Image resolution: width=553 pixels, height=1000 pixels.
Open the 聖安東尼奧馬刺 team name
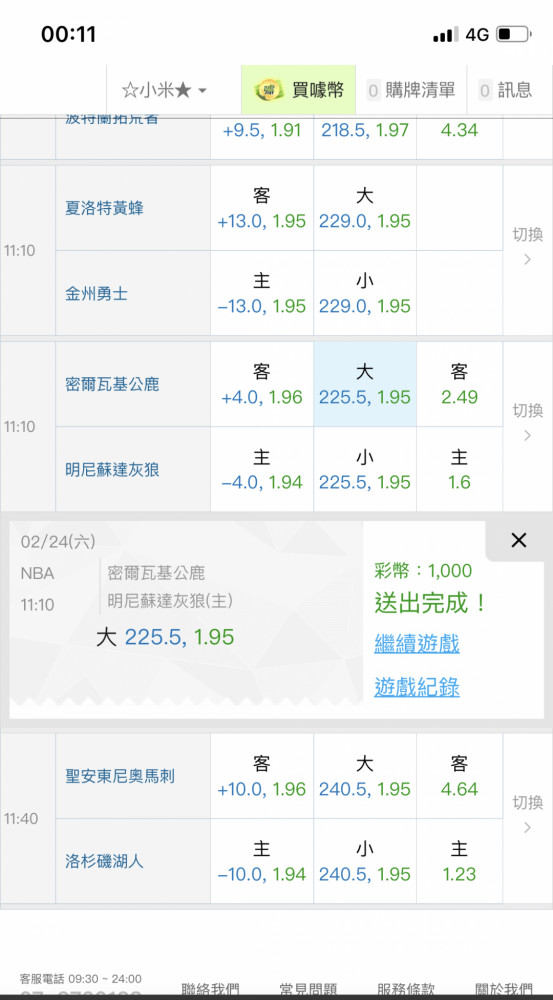pyautogui.click(x=120, y=776)
